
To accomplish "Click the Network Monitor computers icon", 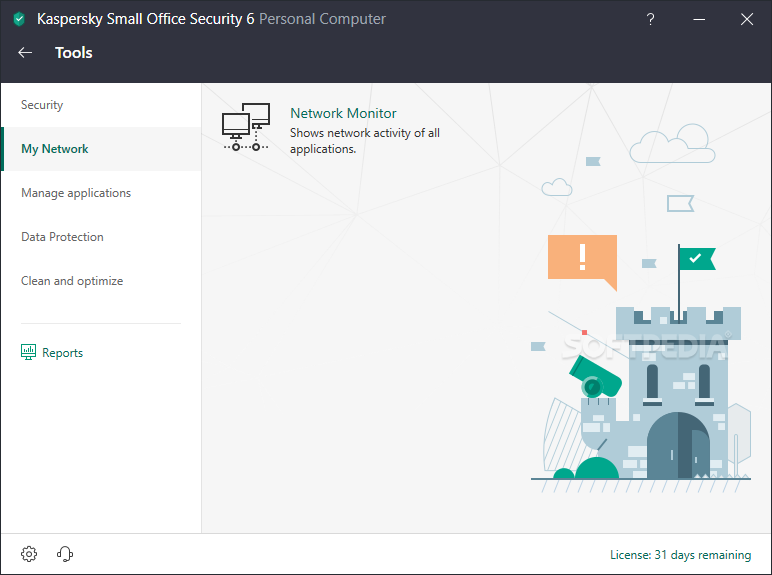I will coord(246,127).
